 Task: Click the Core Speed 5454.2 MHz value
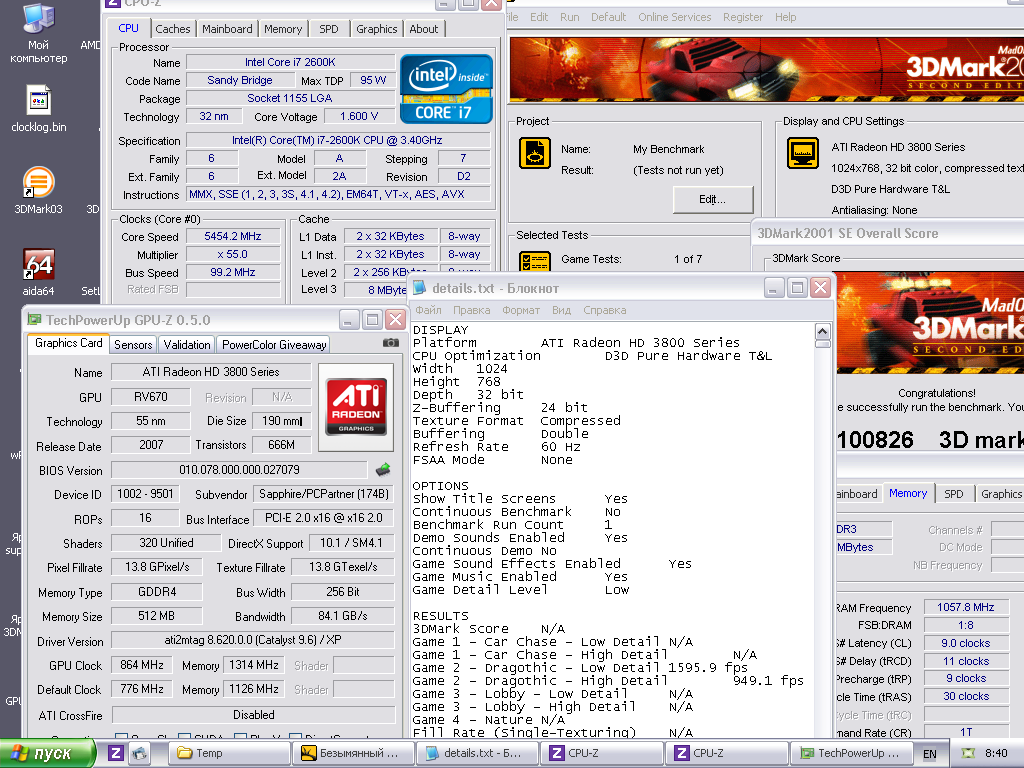(232, 236)
